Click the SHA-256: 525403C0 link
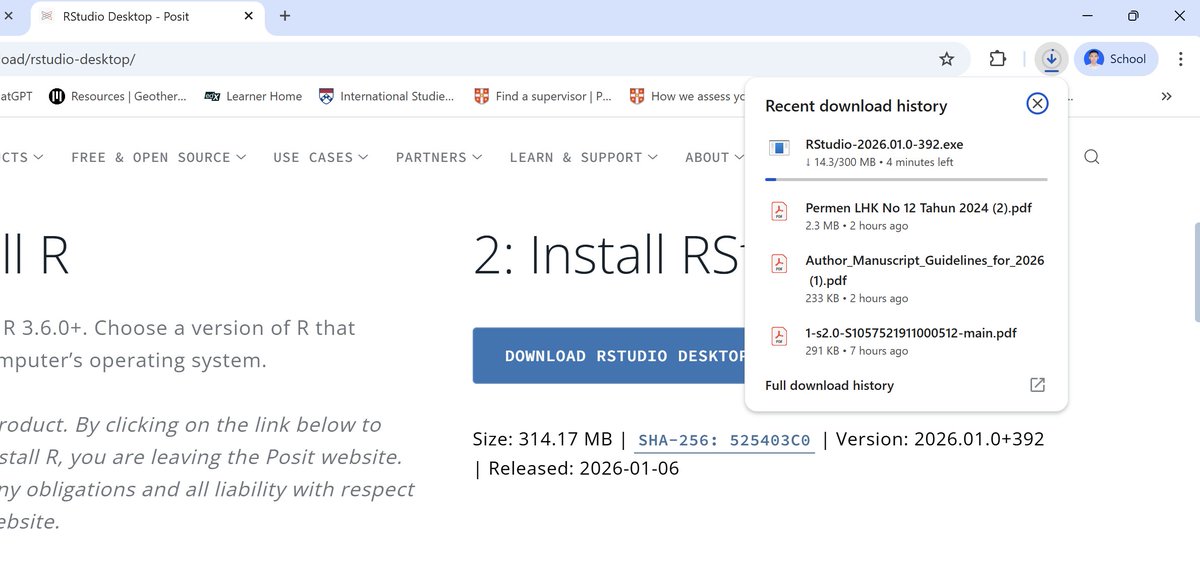 pyautogui.click(x=724, y=439)
